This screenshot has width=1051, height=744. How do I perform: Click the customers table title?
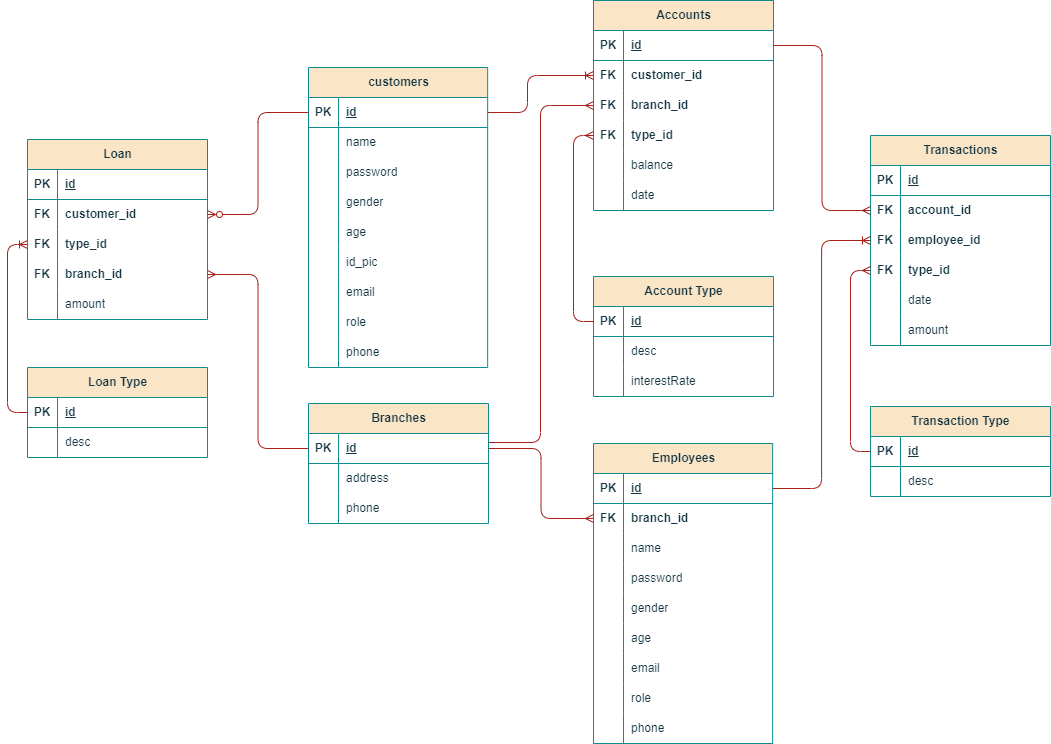pyautogui.click(x=398, y=82)
